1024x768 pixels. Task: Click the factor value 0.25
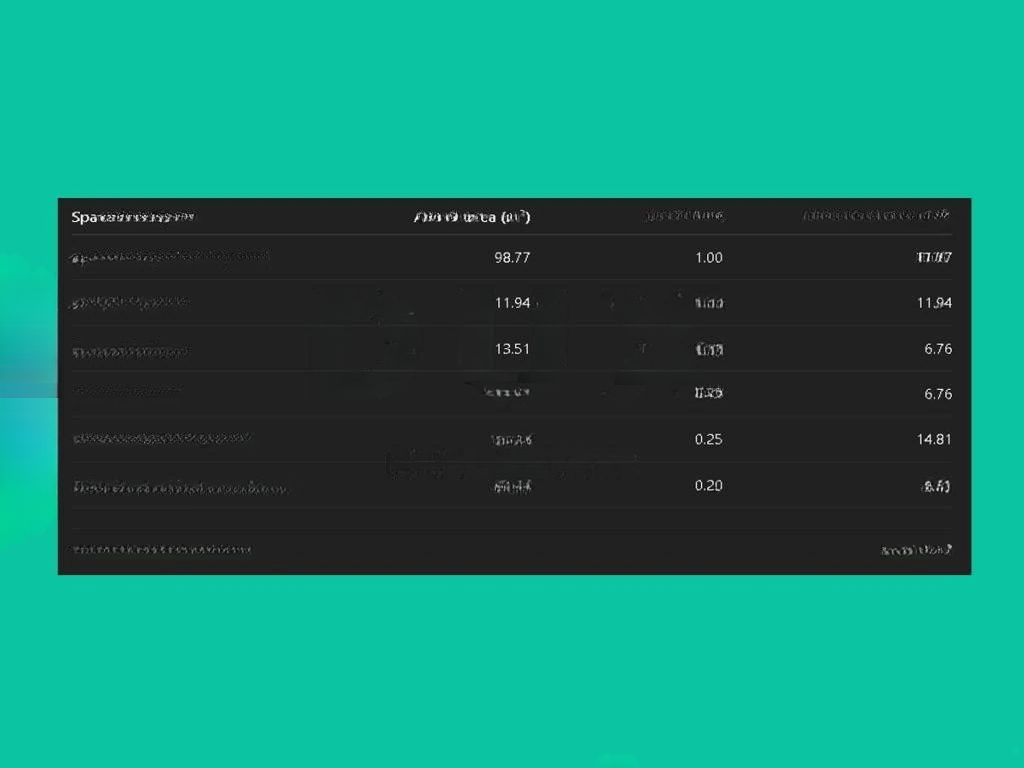[x=709, y=439]
